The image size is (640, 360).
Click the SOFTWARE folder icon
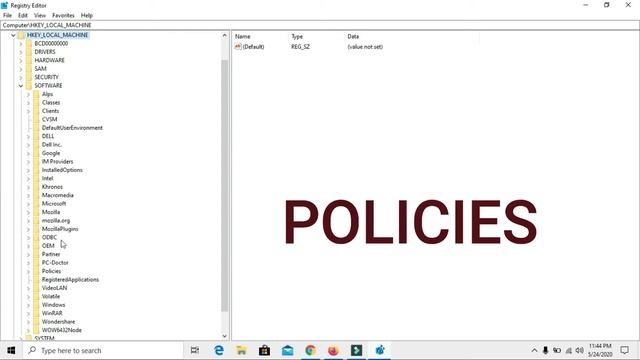coord(29,86)
